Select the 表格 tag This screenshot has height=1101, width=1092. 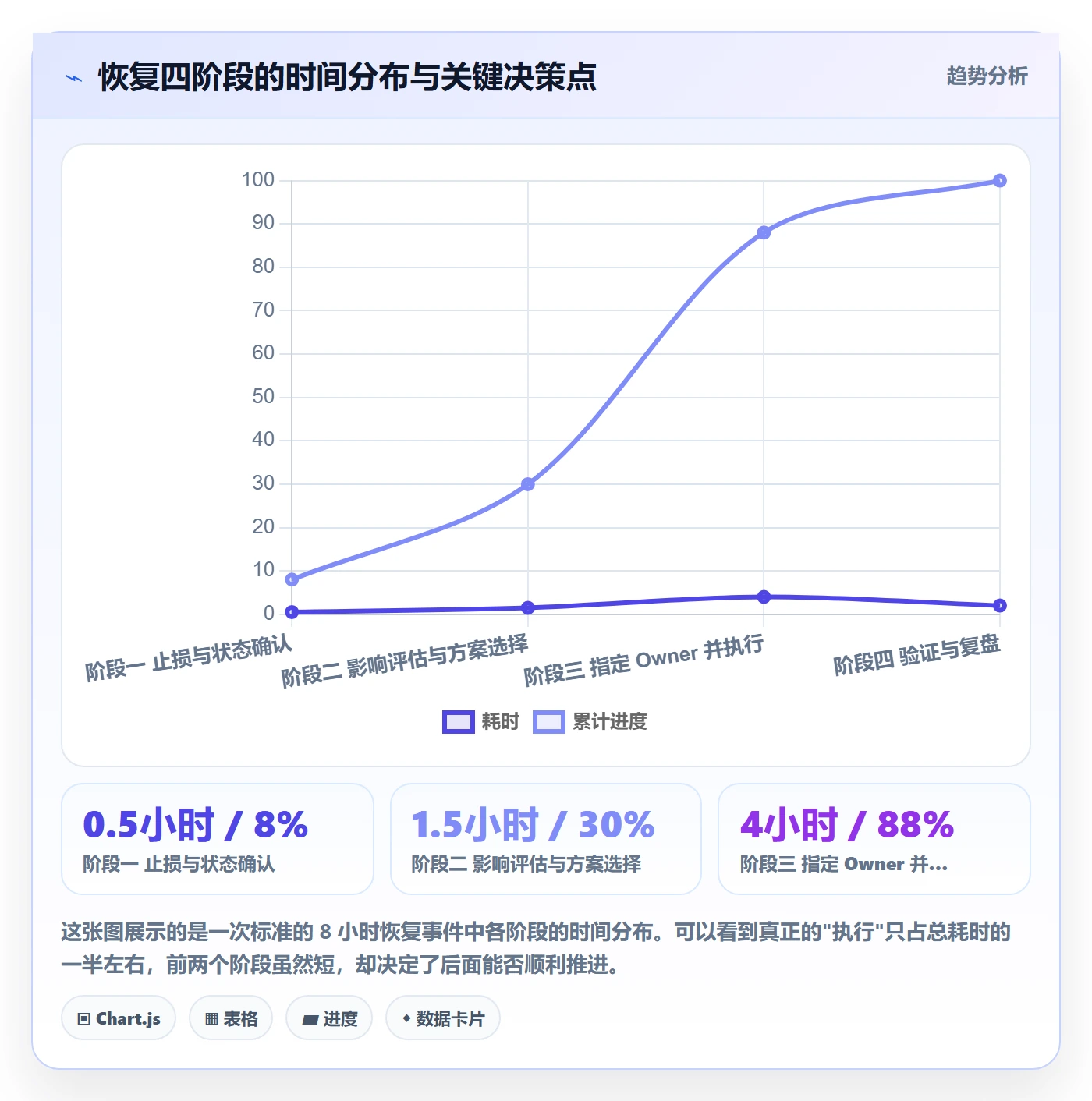231,1018
